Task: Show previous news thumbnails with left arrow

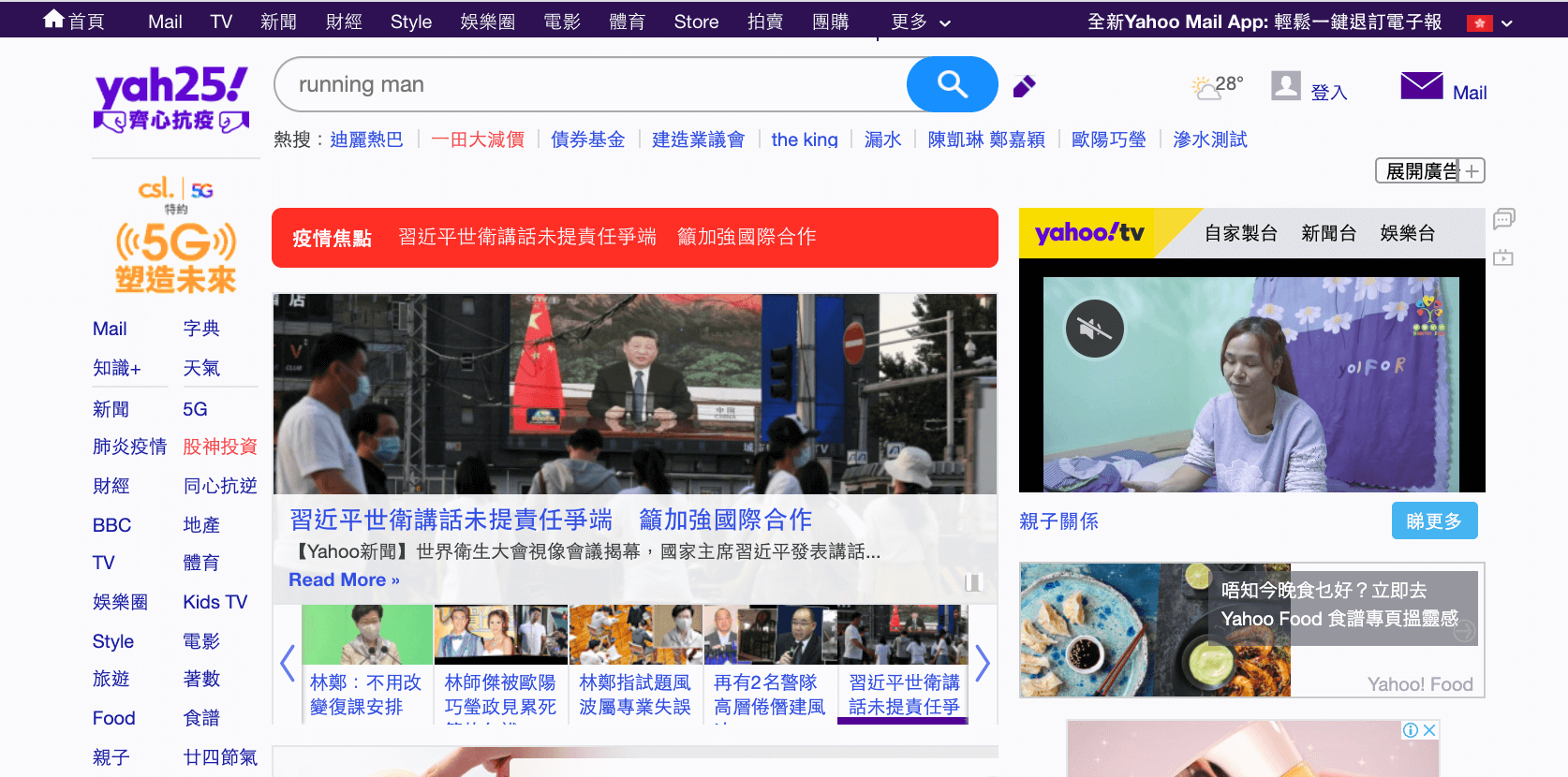Action: point(288,663)
